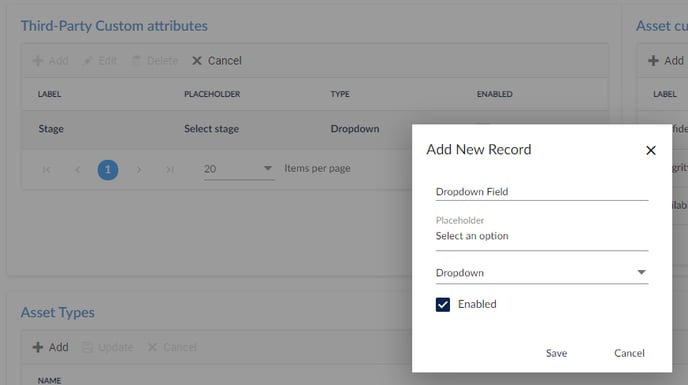Save the new record
The image size is (688, 385).
point(556,353)
